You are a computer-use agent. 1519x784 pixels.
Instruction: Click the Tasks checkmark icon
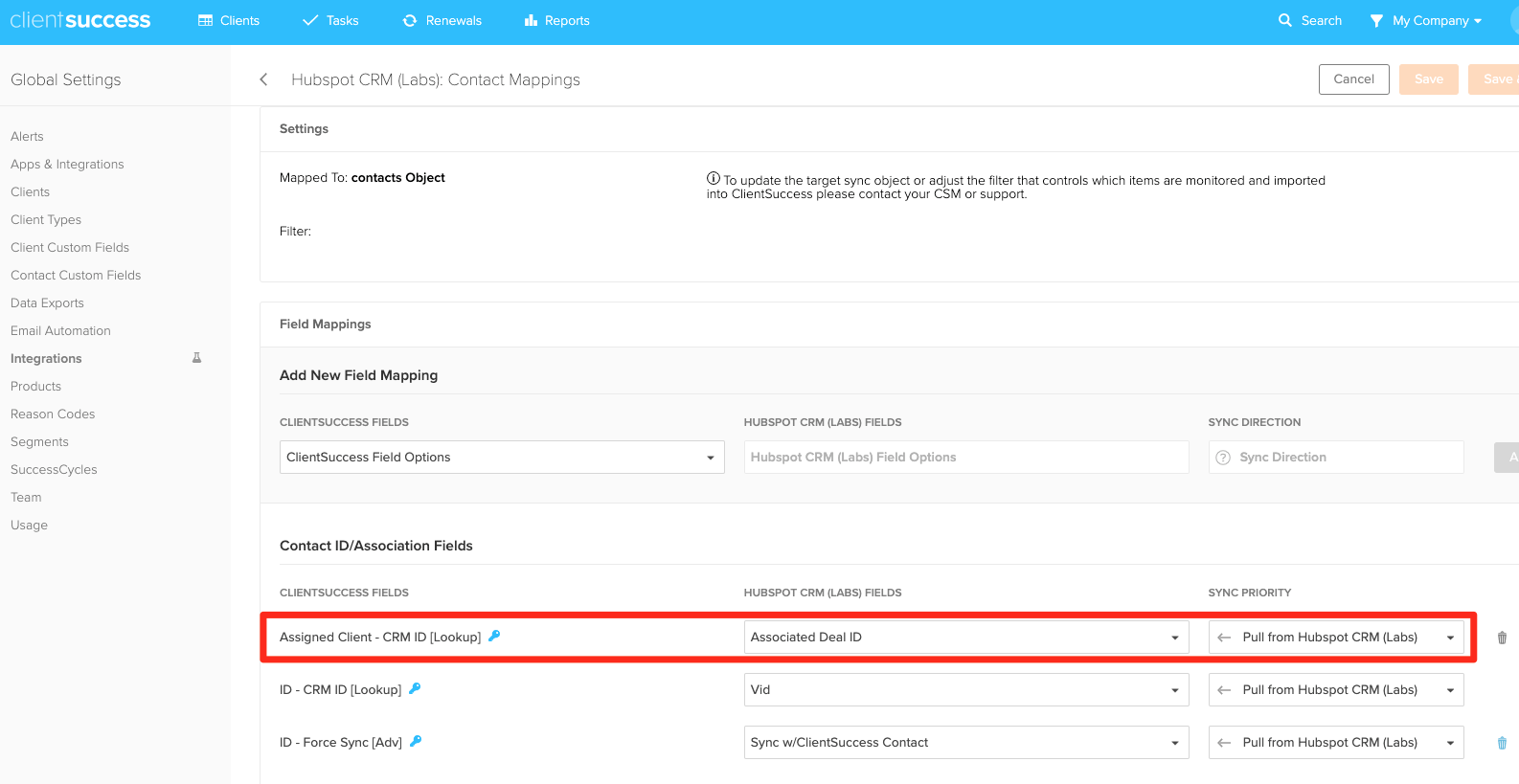[x=310, y=20]
